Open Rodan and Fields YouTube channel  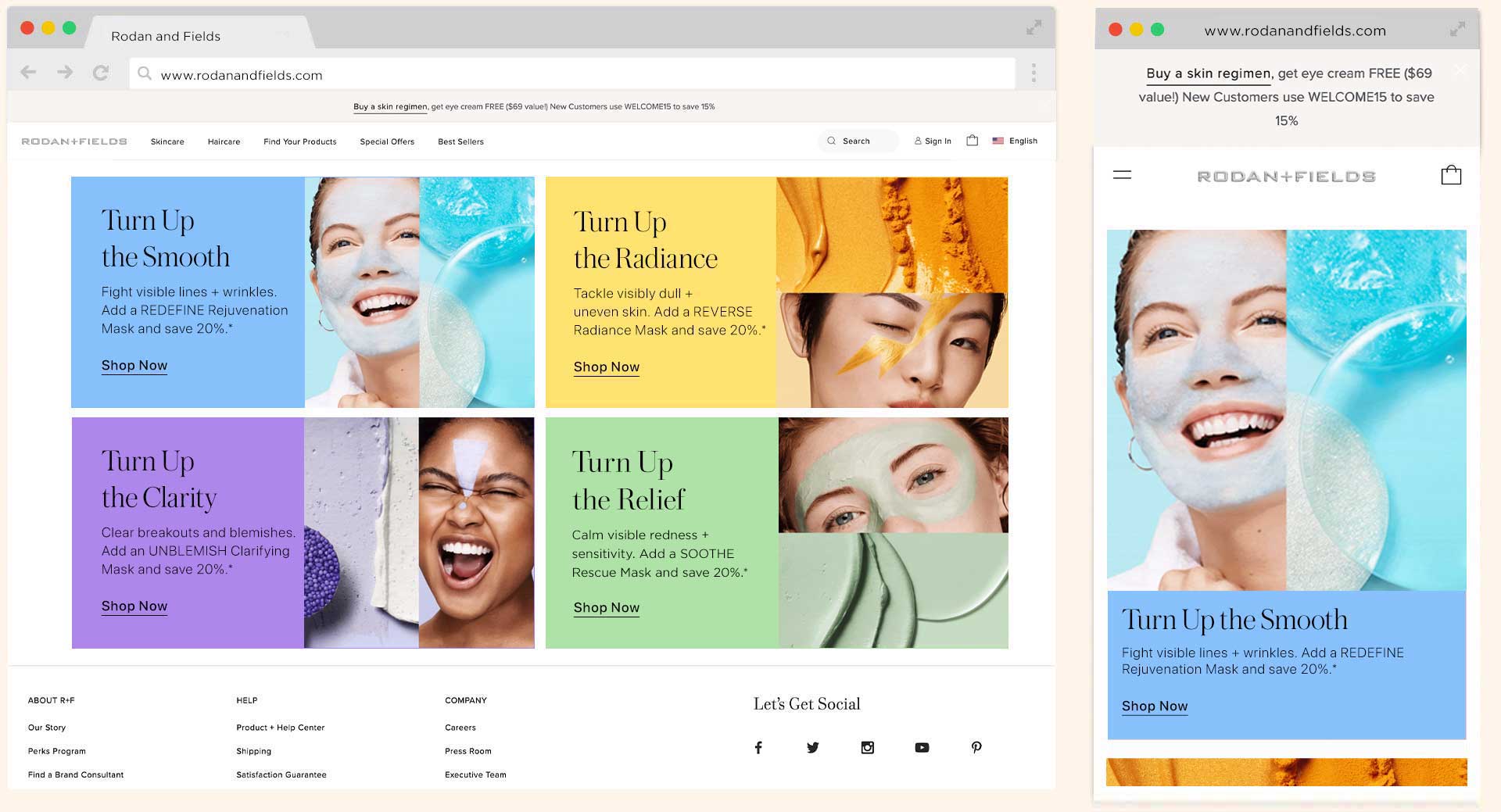[922, 748]
